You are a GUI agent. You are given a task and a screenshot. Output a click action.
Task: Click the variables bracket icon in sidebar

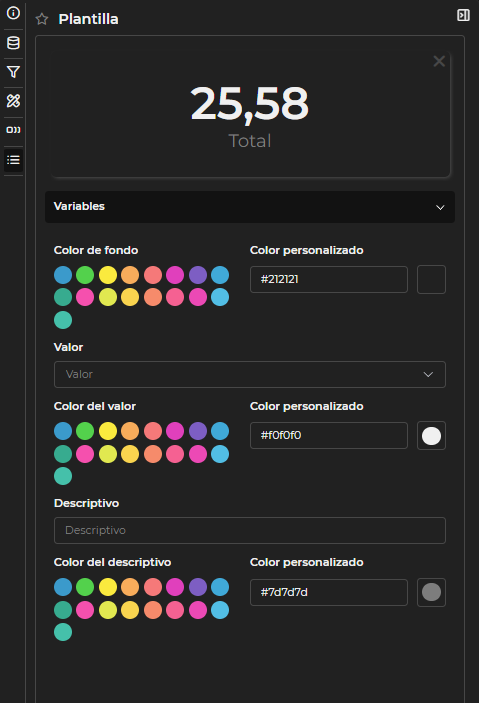click(x=13, y=130)
